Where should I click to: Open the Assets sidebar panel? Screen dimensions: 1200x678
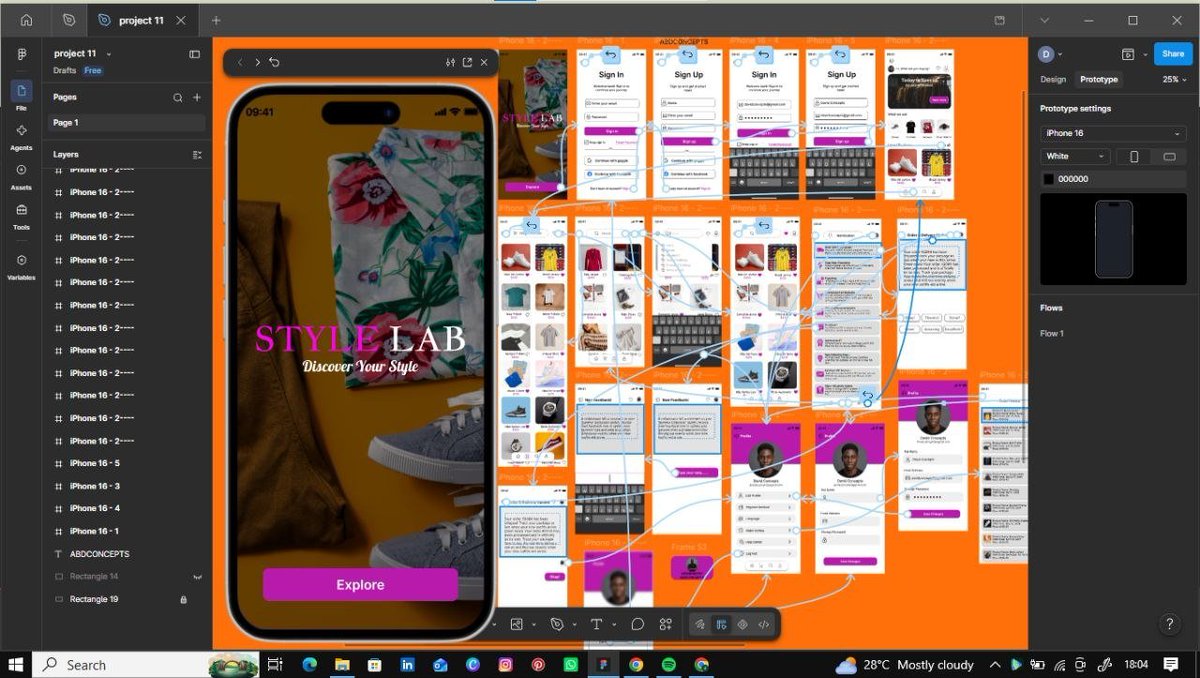[21, 175]
